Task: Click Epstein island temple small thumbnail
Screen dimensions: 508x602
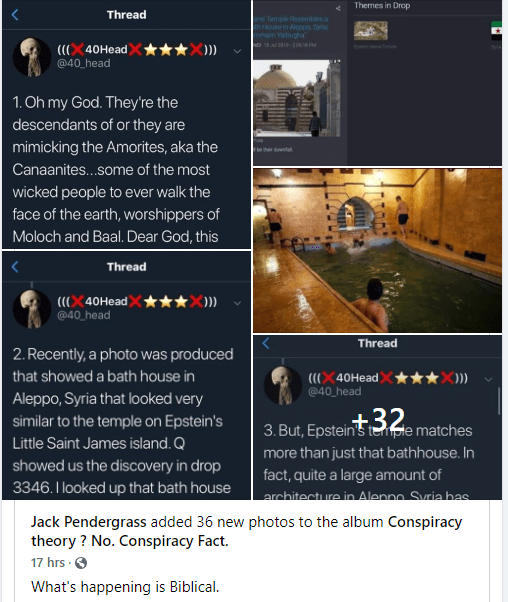Action: coord(371,31)
